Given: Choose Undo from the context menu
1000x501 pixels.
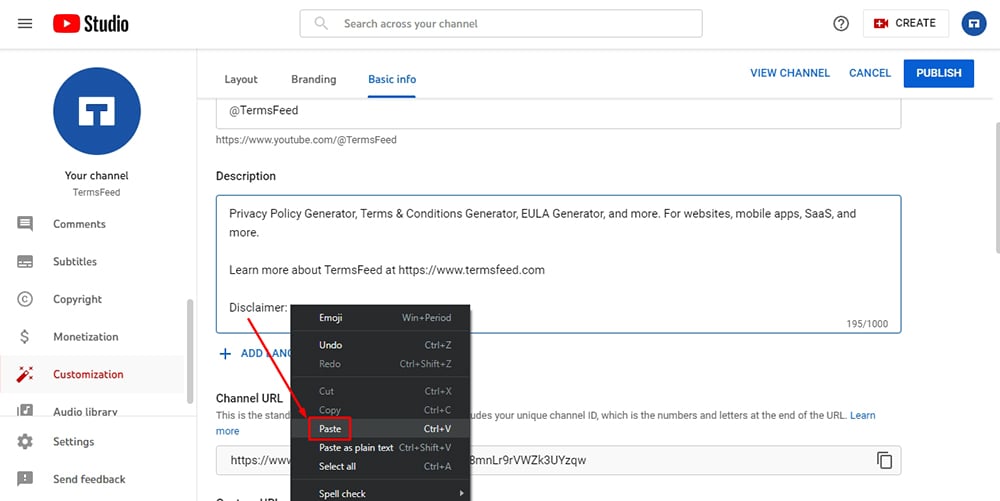Looking at the screenshot, I should 380,345.
